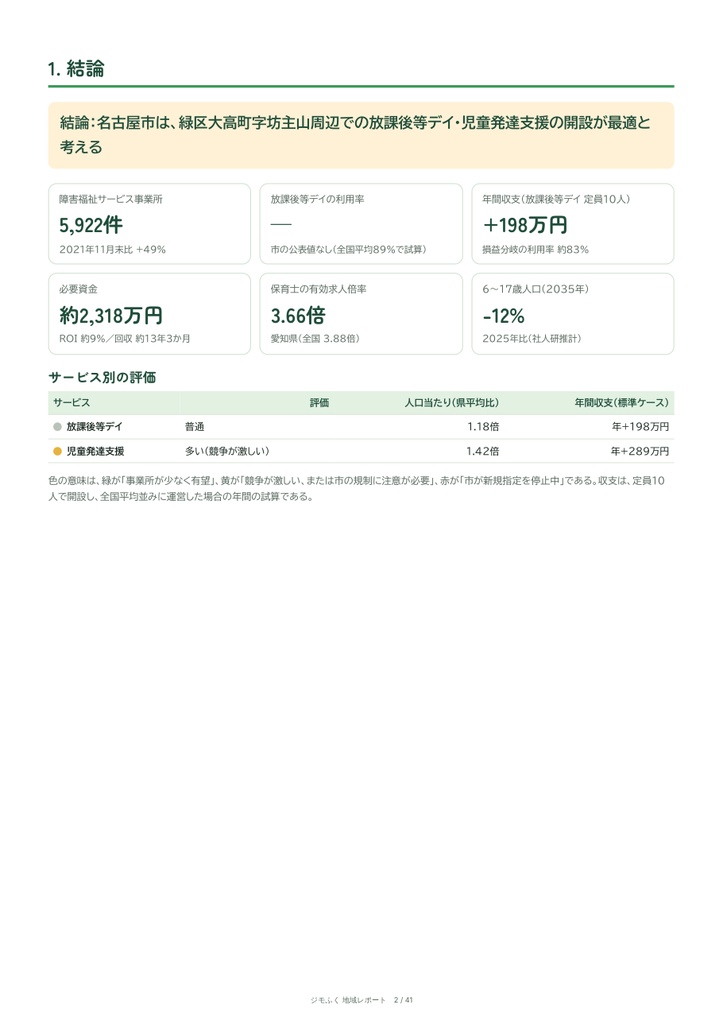Click the color legend footnote paragraph
Screen dimensions: 723x1024
(357, 488)
